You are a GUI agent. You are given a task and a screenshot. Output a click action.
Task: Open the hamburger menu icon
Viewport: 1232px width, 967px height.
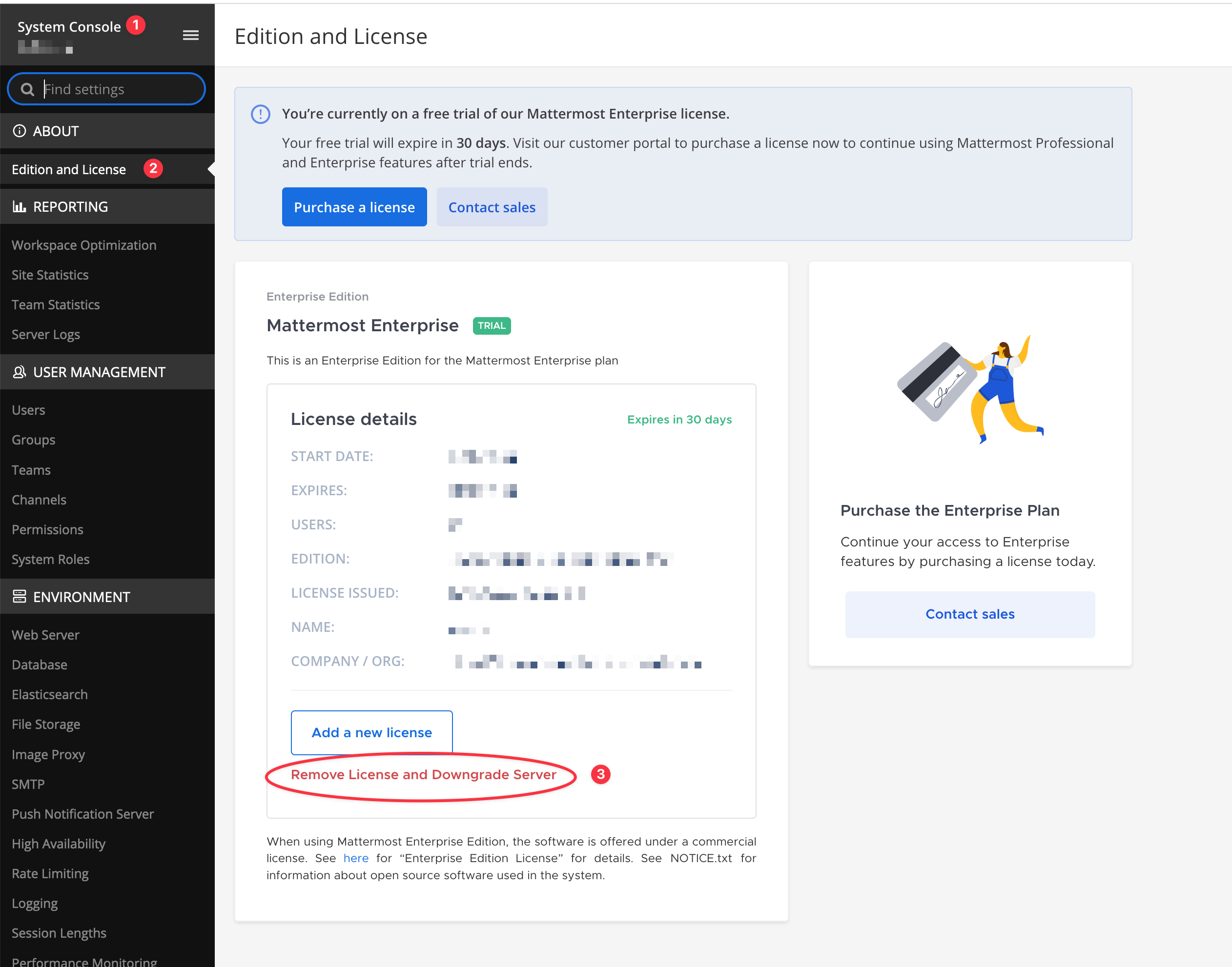(190, 35)
